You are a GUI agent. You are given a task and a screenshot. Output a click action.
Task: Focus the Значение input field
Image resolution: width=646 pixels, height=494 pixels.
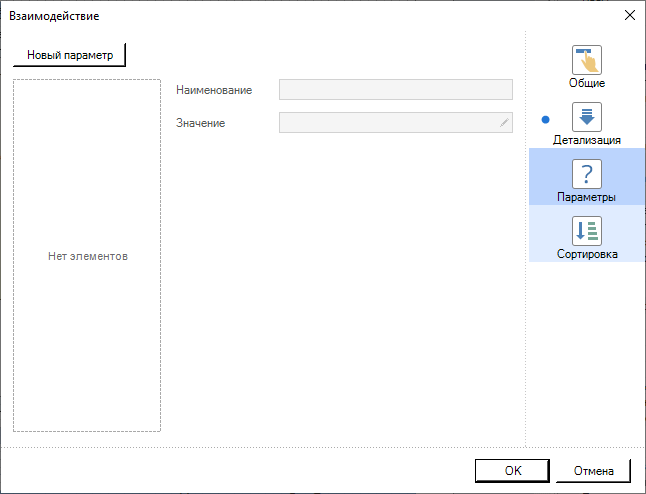coord(396,122)
